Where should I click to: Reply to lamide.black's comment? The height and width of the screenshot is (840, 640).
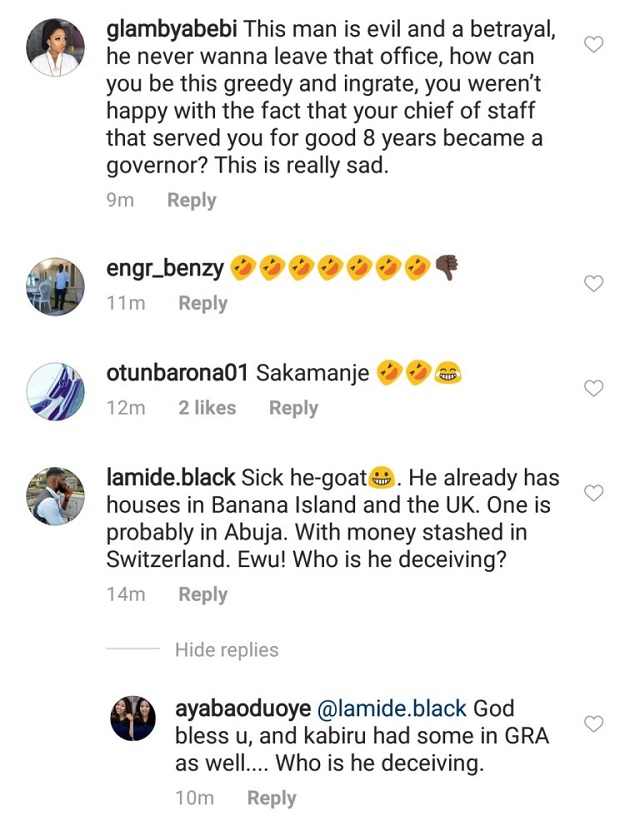pos(203,594)
